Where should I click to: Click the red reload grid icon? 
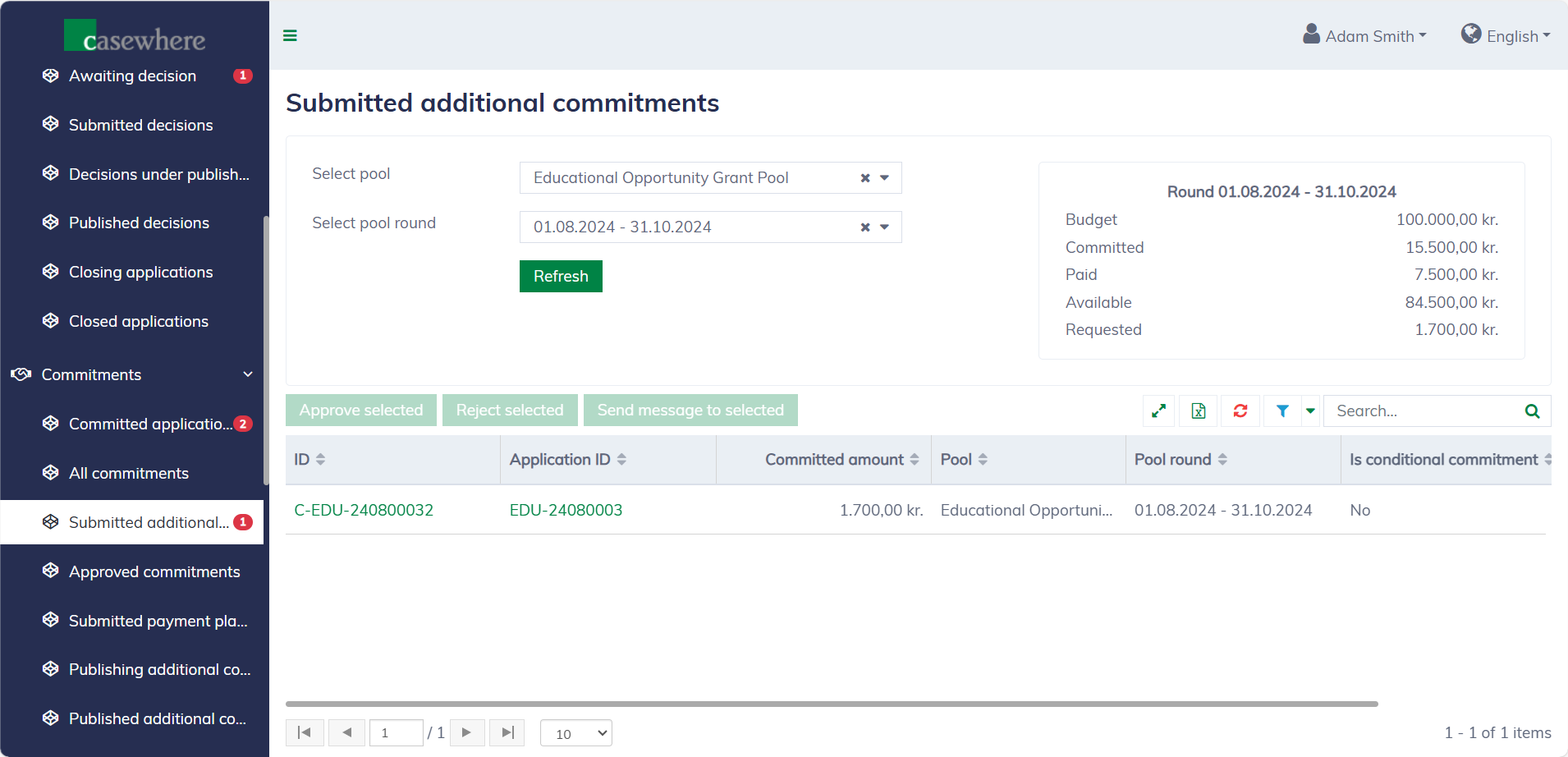(1240, 411)
